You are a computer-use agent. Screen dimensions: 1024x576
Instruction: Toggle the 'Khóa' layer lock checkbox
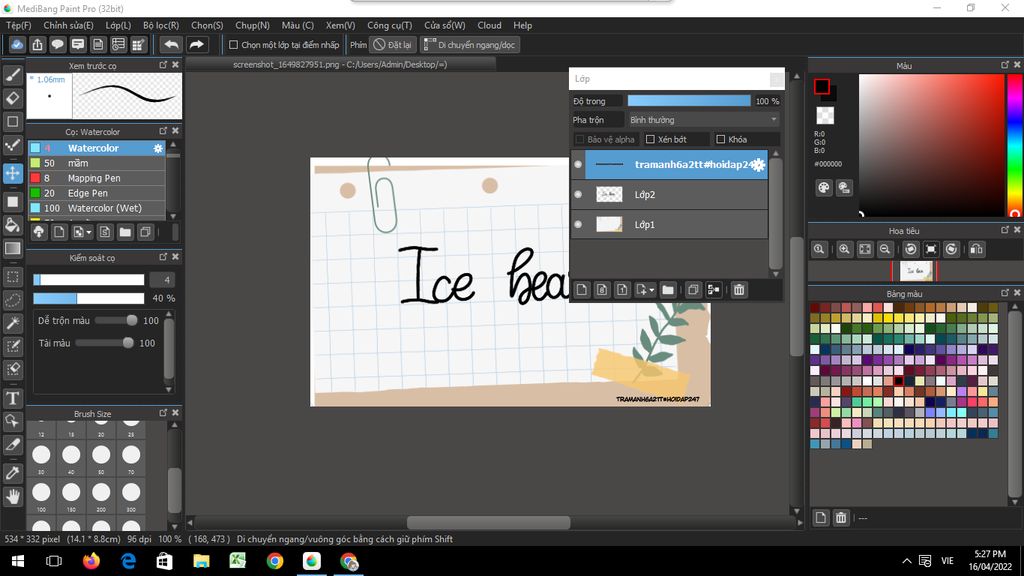pos(720,139)
